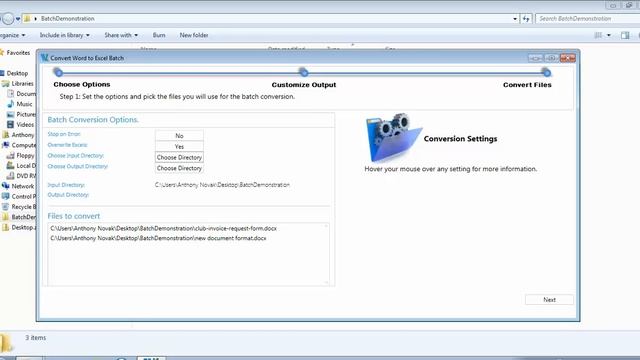Click the change view icon in Explorer
The image size is (640, 360).
[x=598, y=36]
